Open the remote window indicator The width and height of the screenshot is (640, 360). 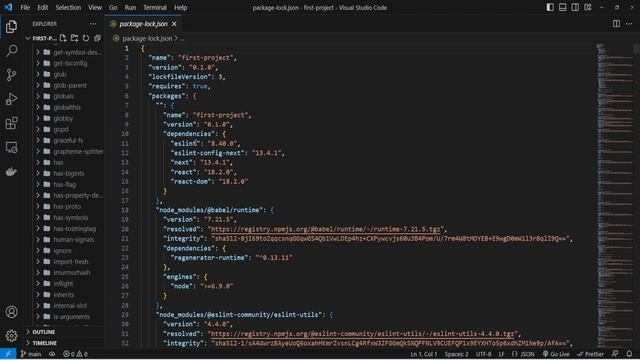pyautogui.click(x=8, y=354)
